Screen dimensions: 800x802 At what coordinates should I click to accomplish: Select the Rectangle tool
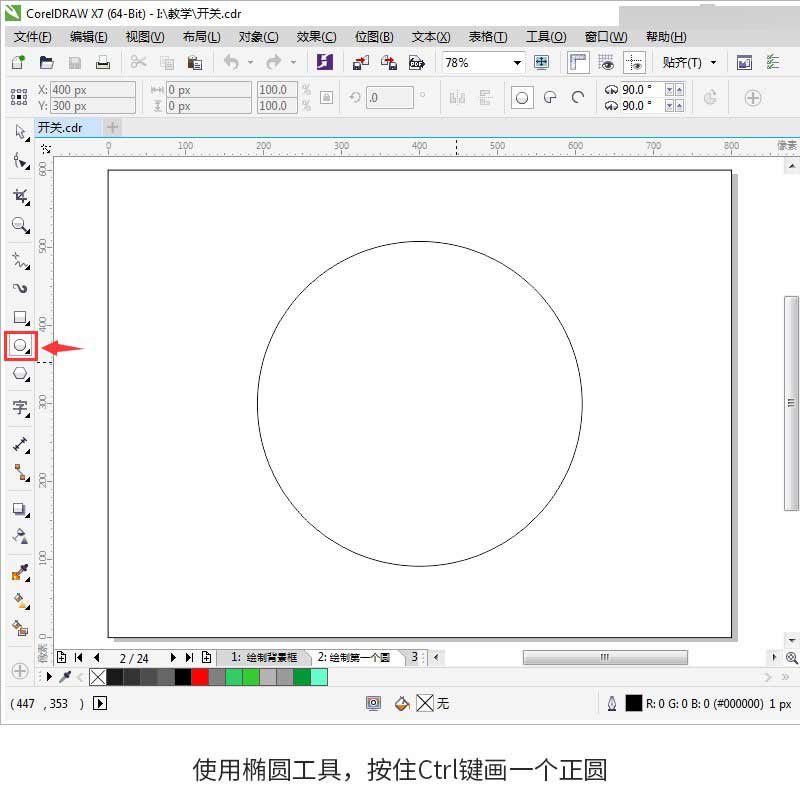coord(20,318)
